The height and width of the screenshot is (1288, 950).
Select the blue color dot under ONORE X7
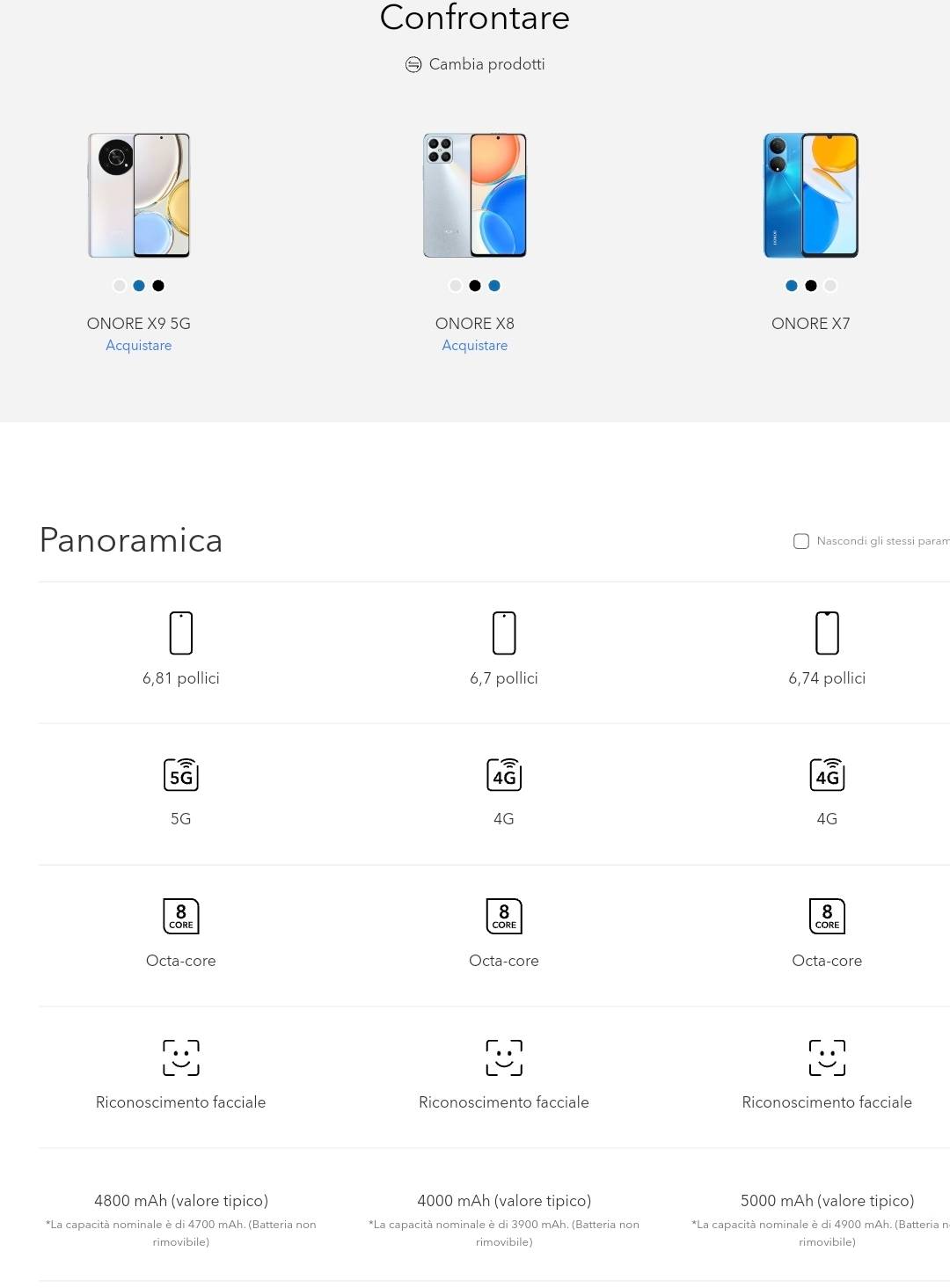click(x=790, y=285)
